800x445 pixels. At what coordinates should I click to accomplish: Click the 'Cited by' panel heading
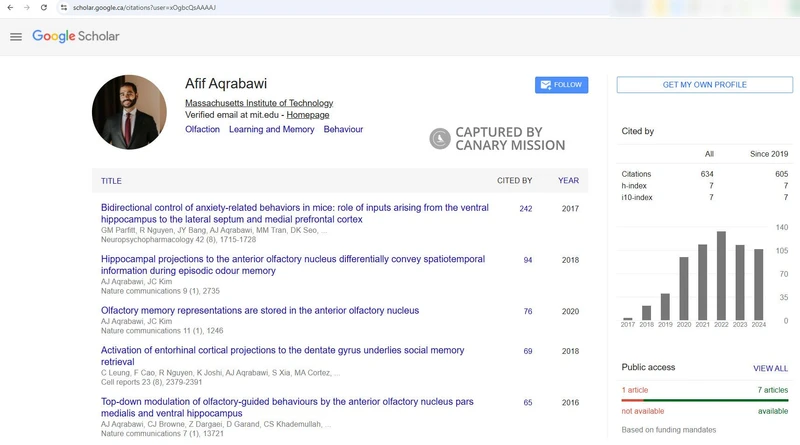[x=637, y=131]
